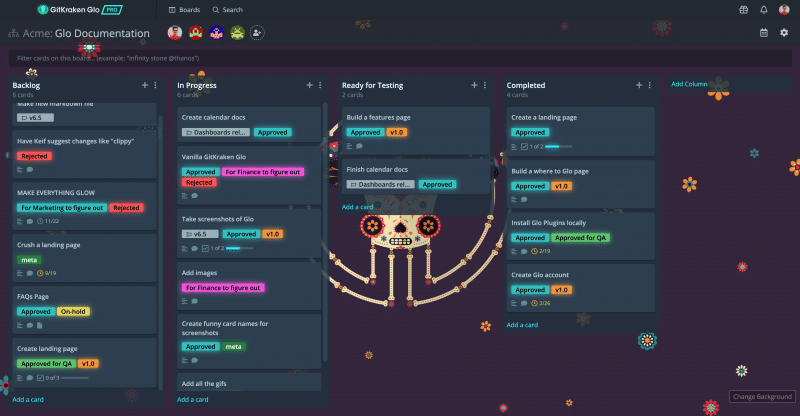Viewport: 800px width, 416px height.
Task: Click the 'For Marketing to figure out' label
Action: 62,208
